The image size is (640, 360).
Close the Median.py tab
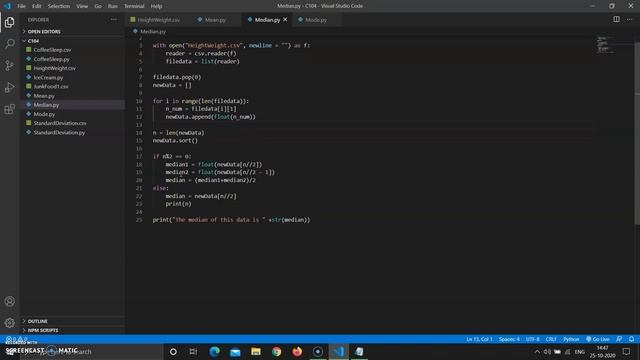(285, 20)
